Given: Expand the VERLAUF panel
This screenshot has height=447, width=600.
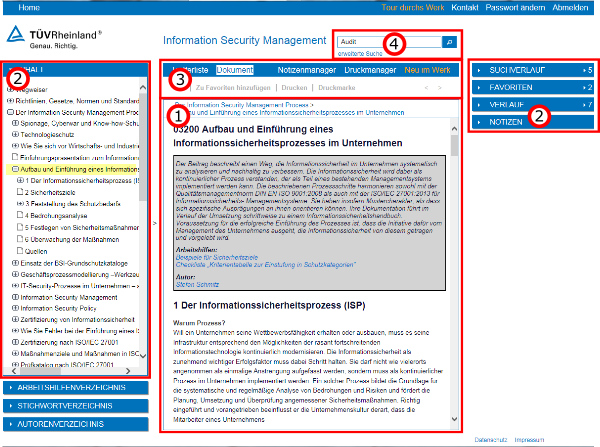Looking at the screenshot, I should 533,104.
